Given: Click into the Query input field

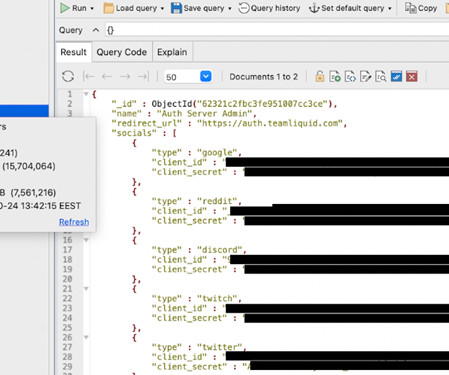Looking at the screenshot, I should (277, 30).
